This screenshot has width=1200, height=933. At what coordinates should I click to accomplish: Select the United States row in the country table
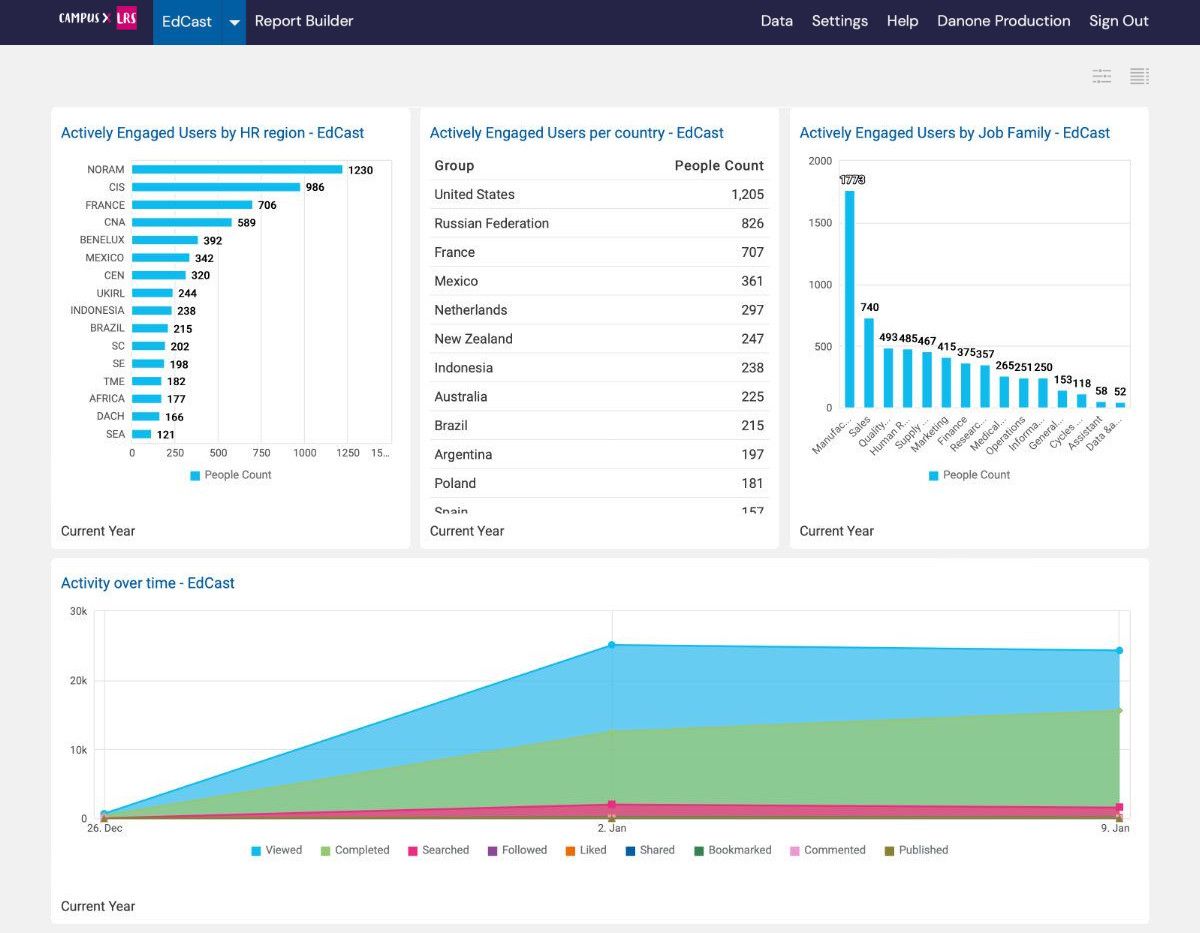[x=599, y=194]
